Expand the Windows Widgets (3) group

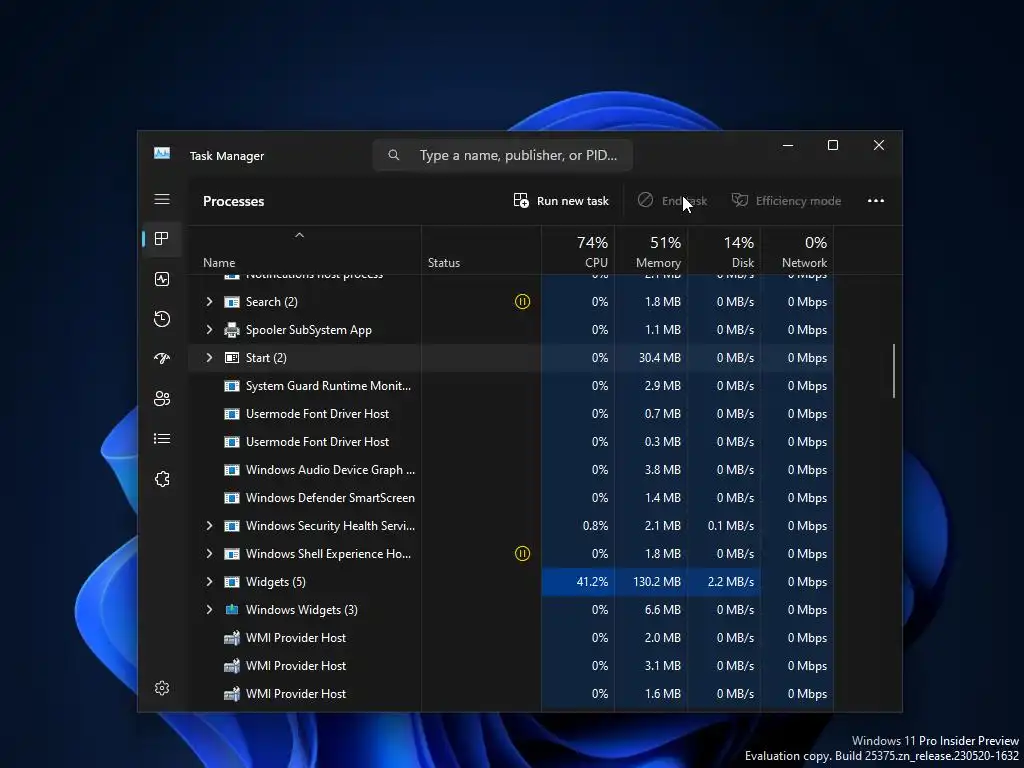tap(209, 609)
